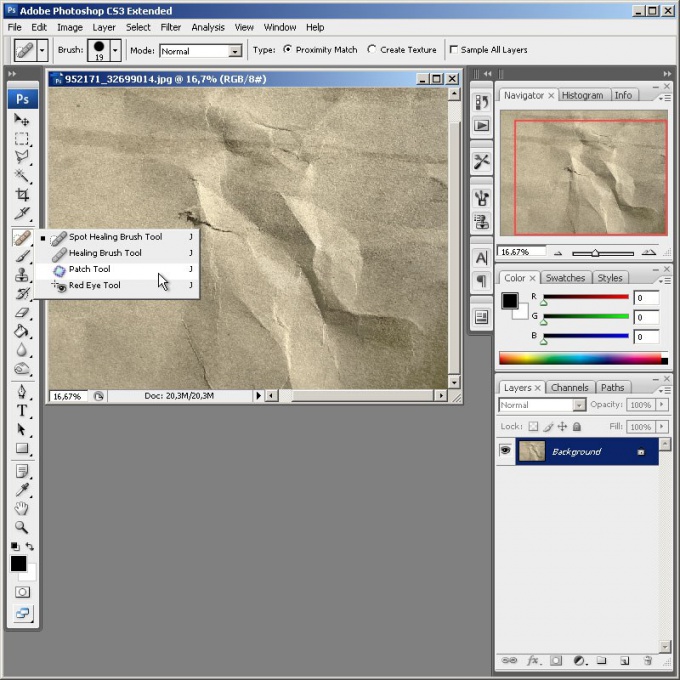680x680 pixels.
Task: Hide the Background layer with eye icon
Action: [x=505, y=450]
